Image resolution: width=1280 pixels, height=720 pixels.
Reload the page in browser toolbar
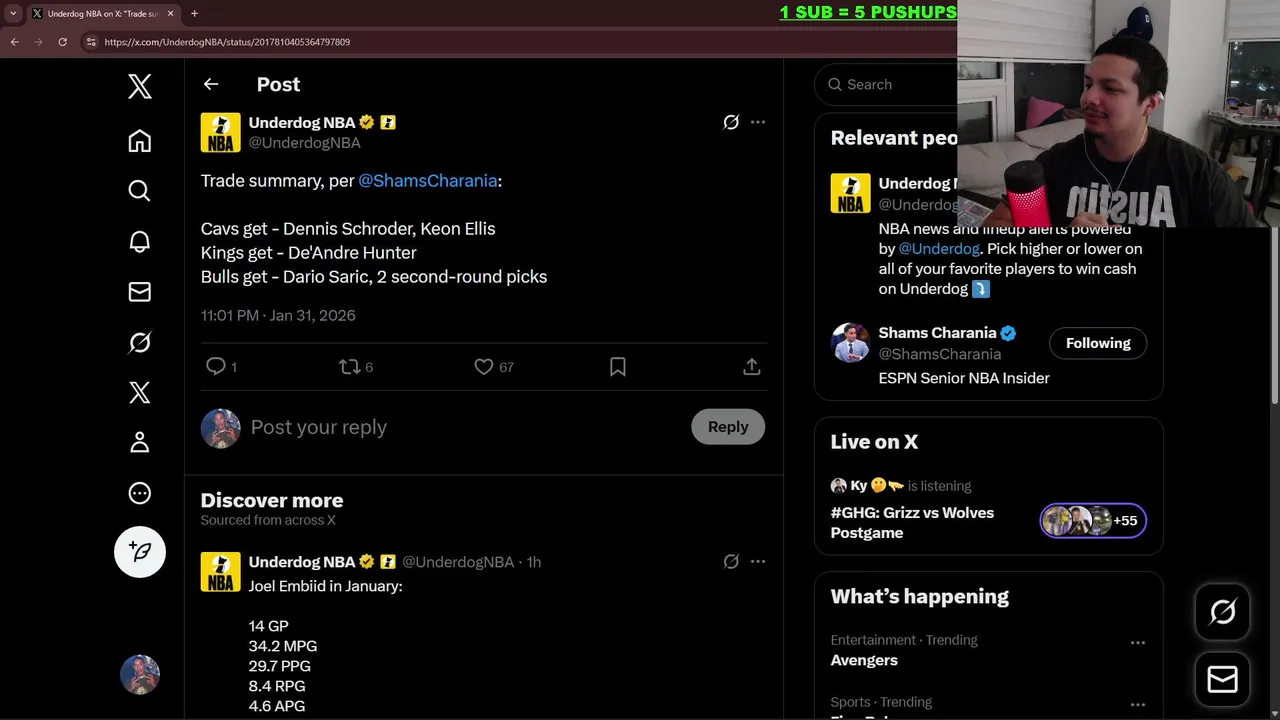pos(62,42)
